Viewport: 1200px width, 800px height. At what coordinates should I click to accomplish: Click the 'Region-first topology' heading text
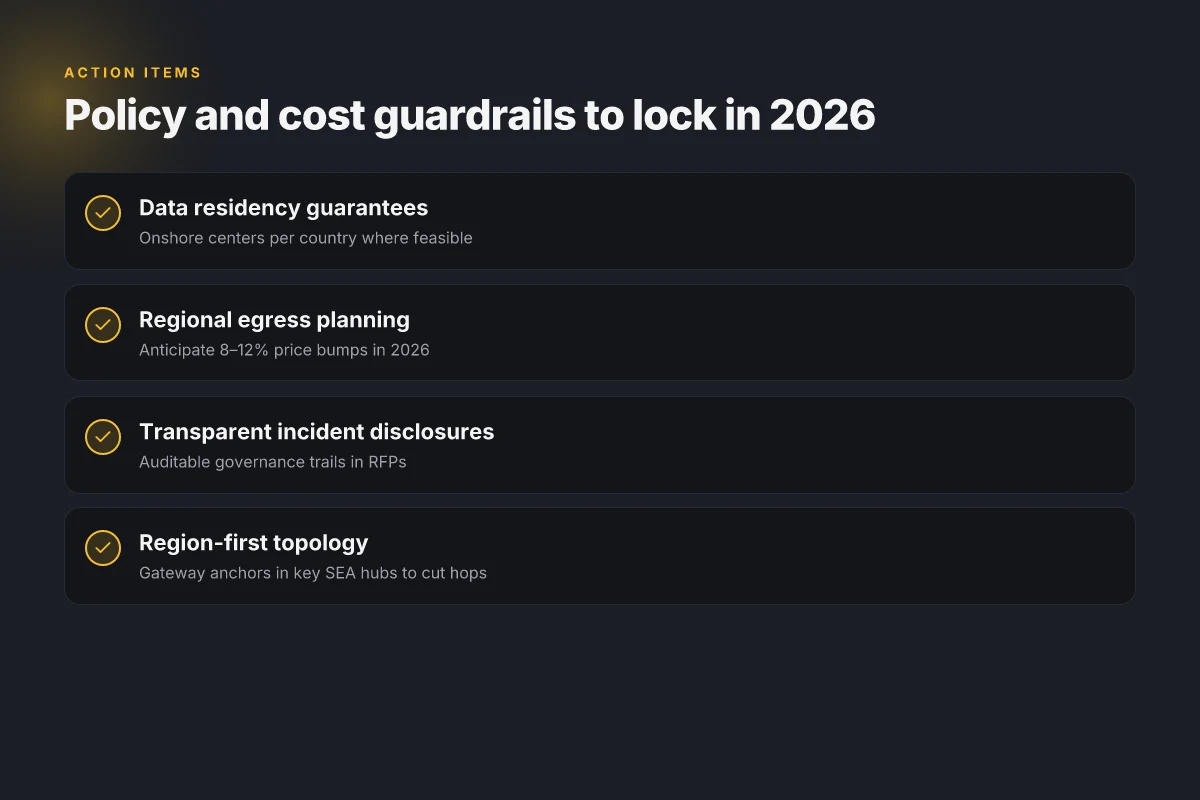[x=253, y=543]
